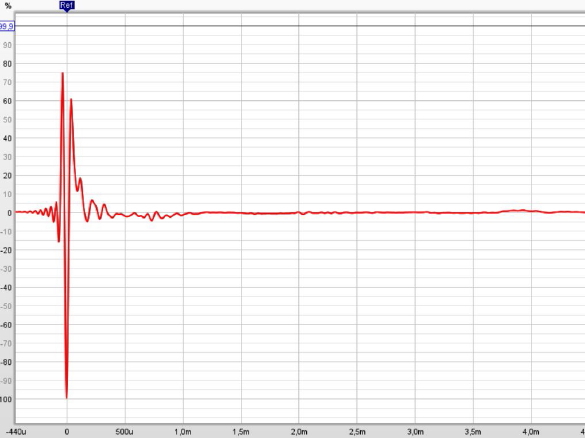The image size is (585, 438).
Task: Click the 1,0m time axis label
Action: tap(183, 432)
